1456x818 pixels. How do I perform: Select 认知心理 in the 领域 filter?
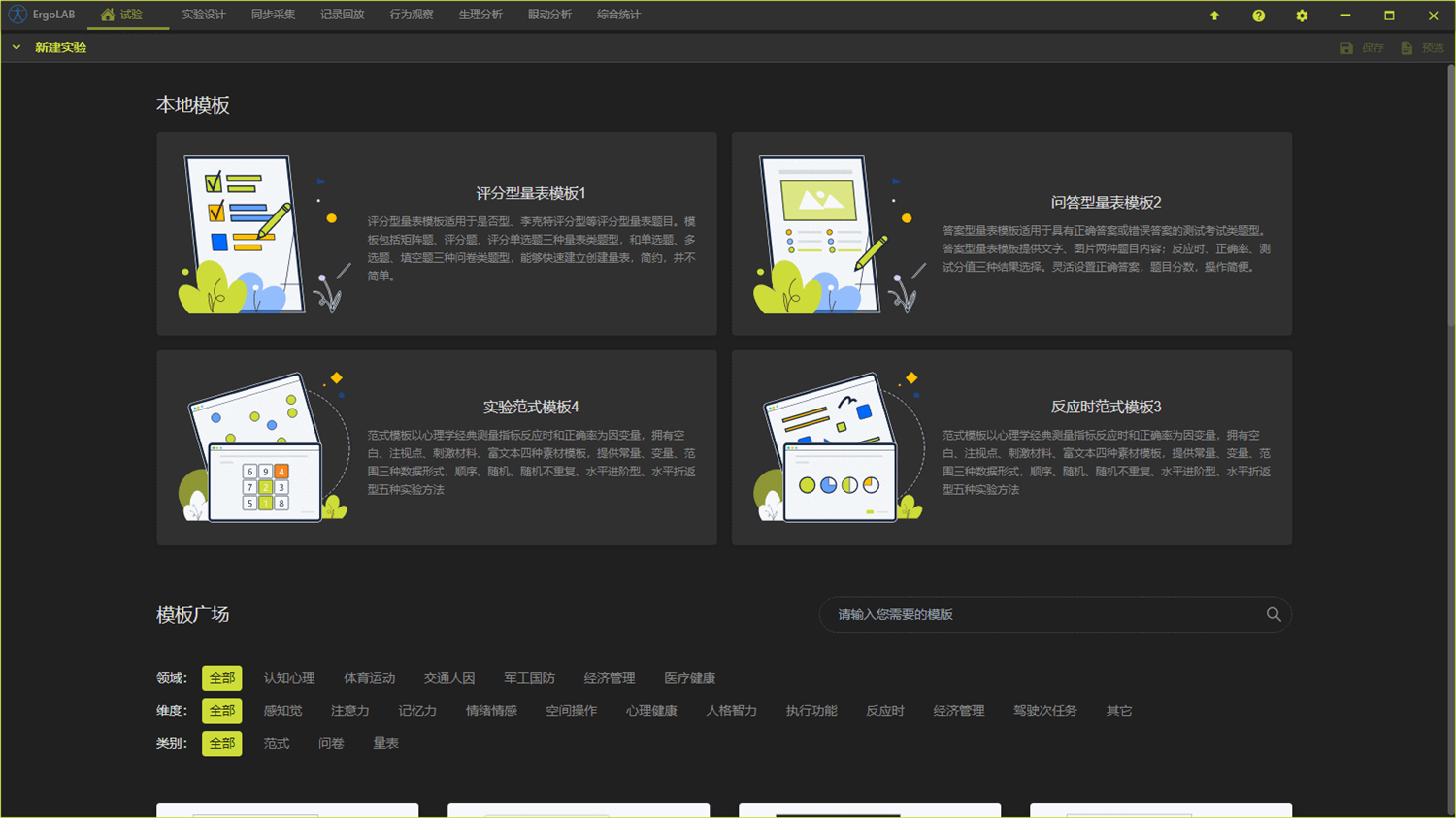[x=289, y=678]
